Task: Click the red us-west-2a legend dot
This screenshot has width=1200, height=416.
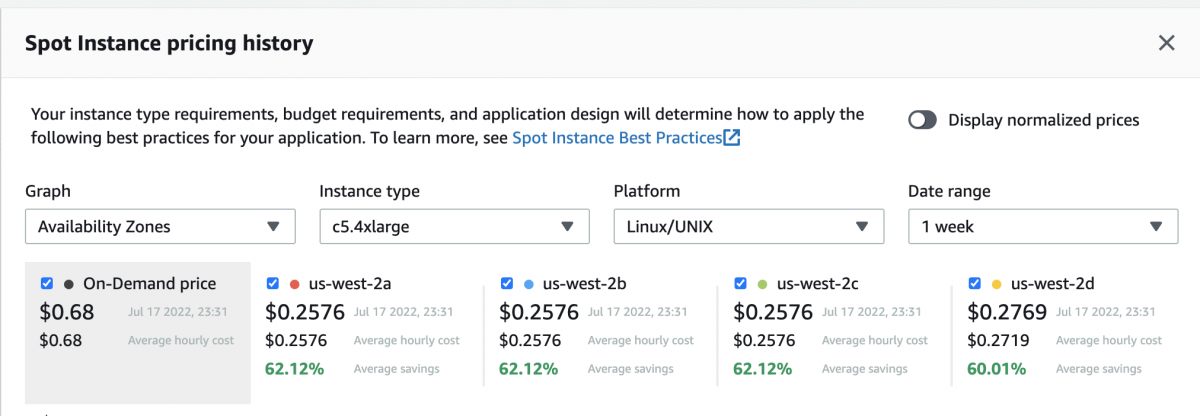Action: coord(294,284)
